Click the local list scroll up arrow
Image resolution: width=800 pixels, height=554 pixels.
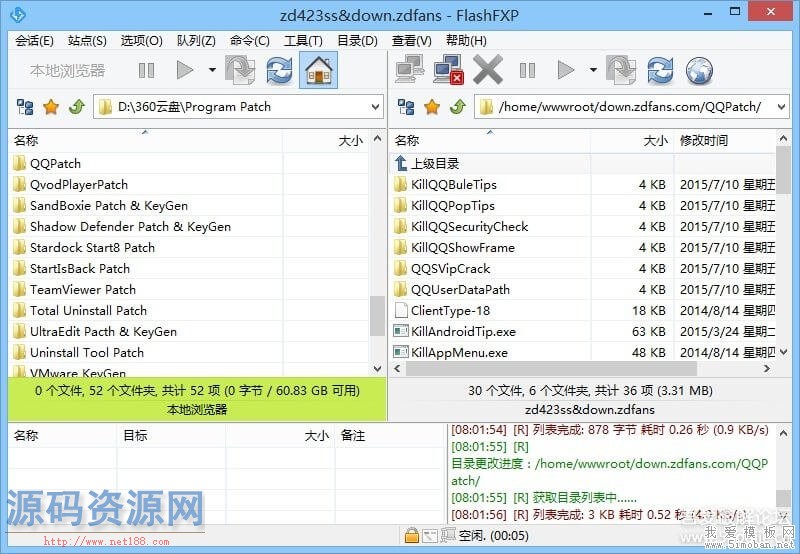click(378, 139)
